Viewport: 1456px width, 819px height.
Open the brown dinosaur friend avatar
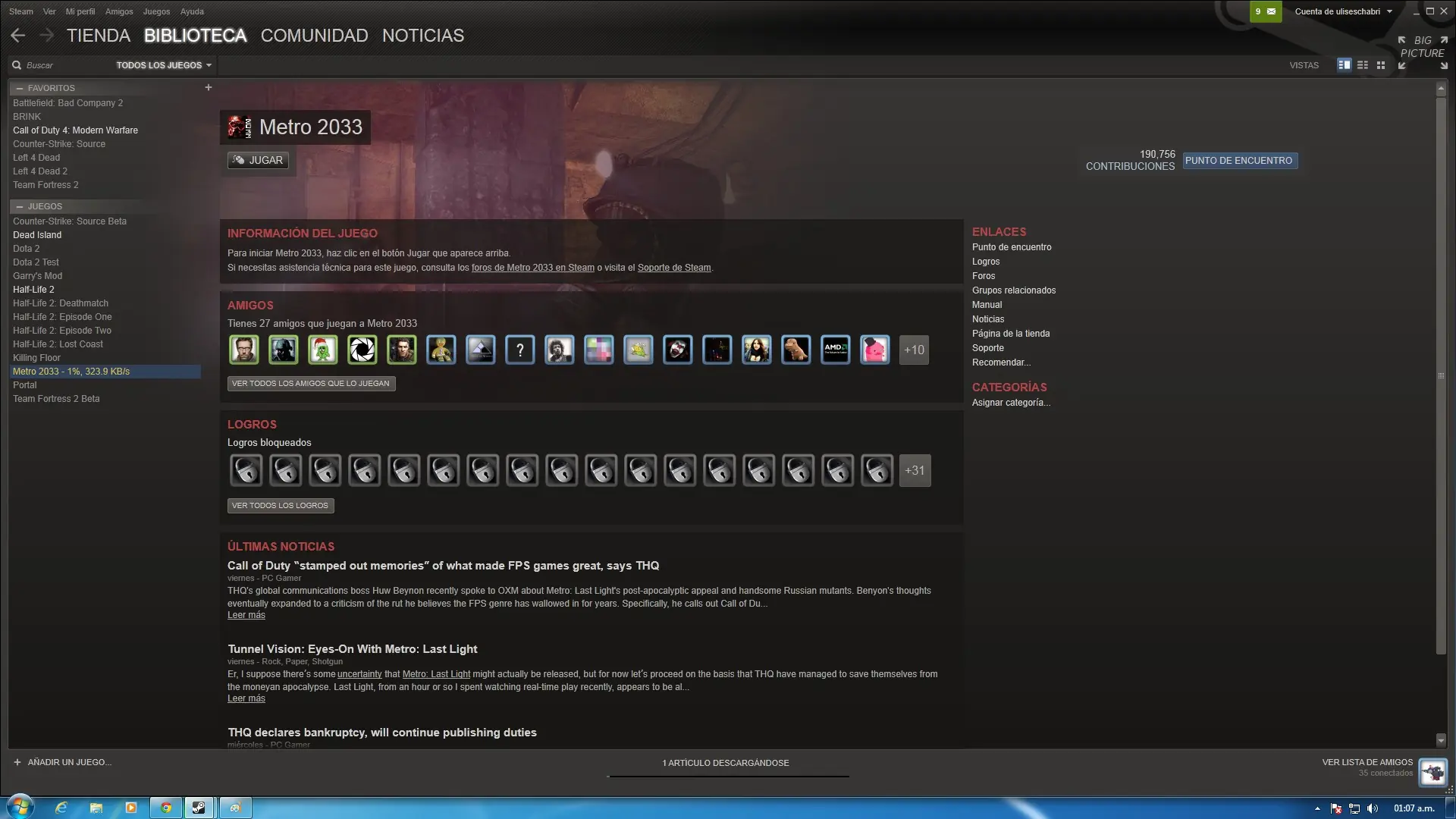795,350
